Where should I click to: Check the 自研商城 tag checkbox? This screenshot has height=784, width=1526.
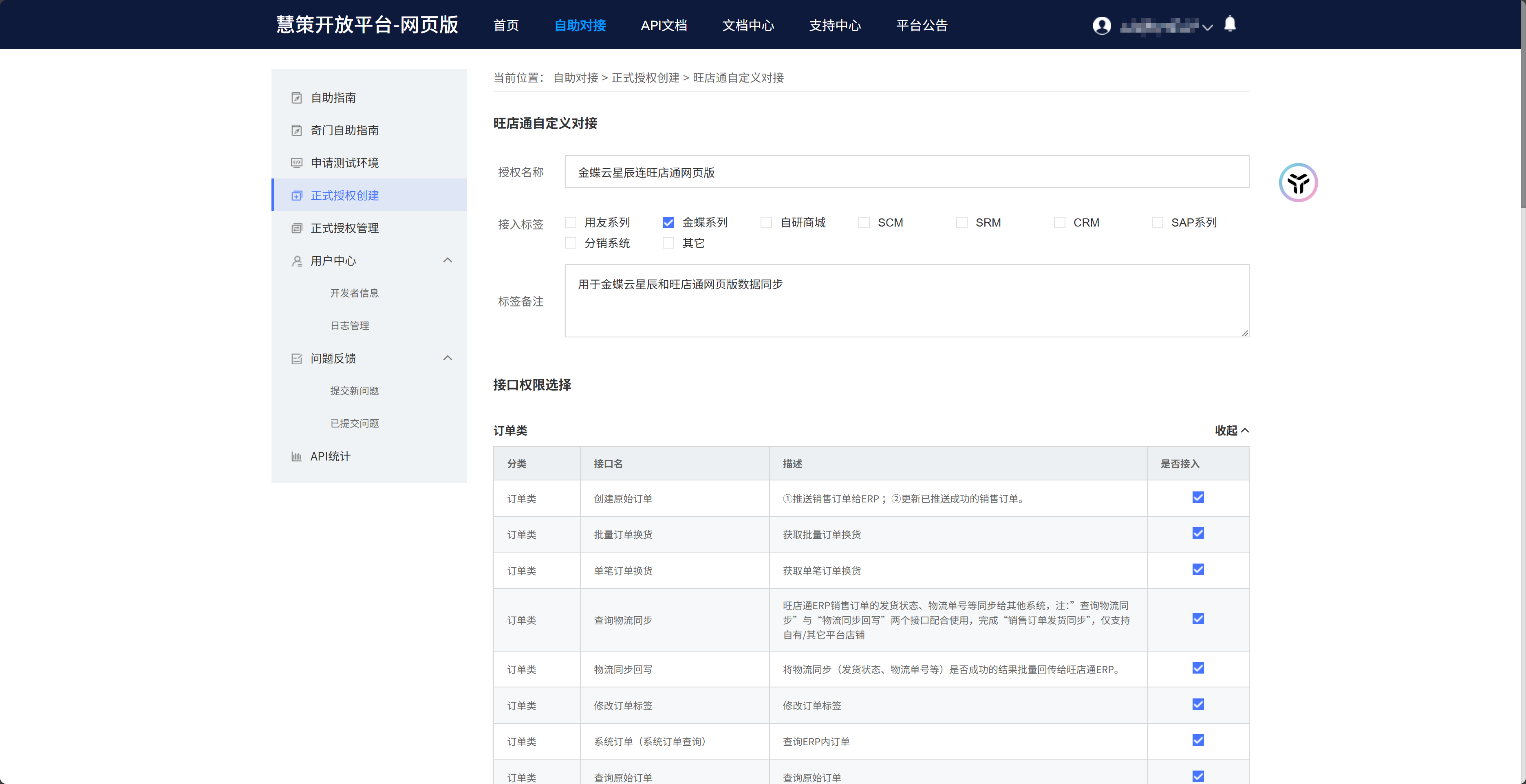click(x=766, y=222)
